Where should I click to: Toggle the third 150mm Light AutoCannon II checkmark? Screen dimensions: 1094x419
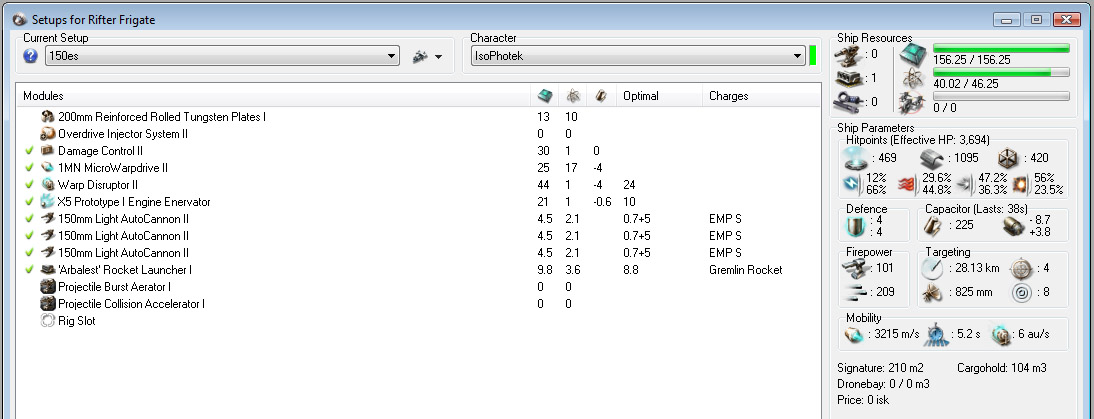29,252
